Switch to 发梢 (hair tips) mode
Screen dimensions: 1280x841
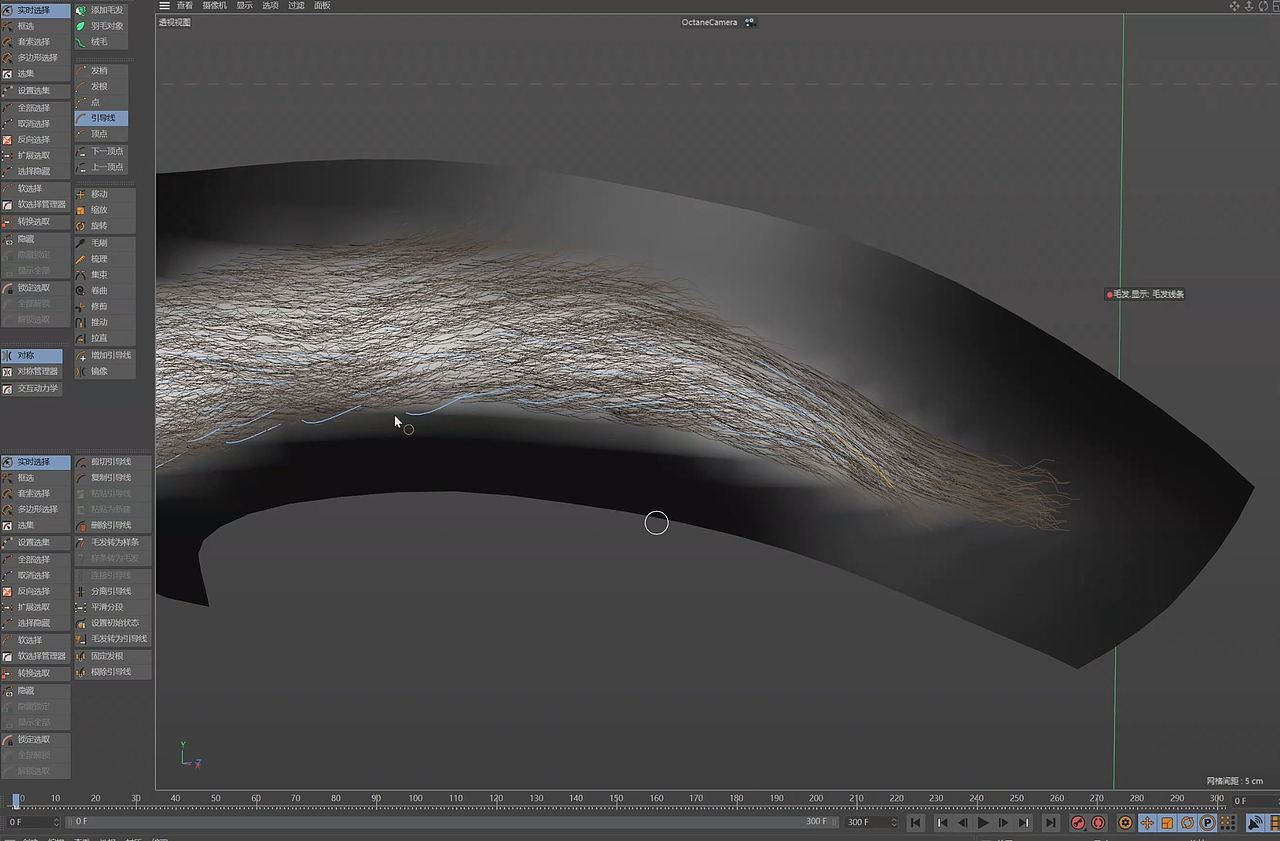click(101, 70)
